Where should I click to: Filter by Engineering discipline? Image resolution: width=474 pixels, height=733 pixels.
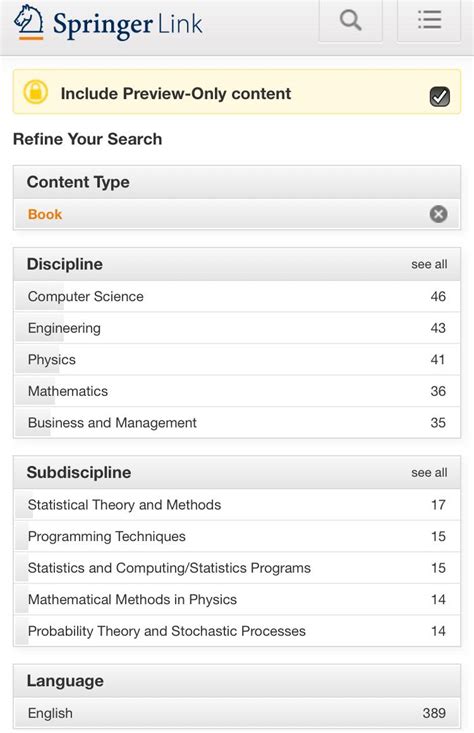click(237, 328)
